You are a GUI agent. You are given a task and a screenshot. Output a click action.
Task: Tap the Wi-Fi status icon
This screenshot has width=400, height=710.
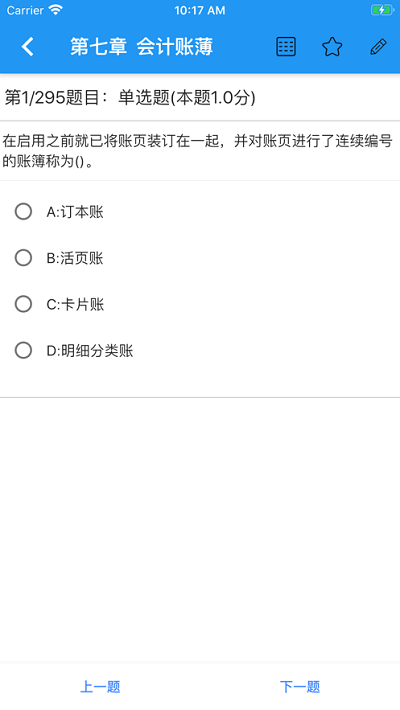pos(56,10)
